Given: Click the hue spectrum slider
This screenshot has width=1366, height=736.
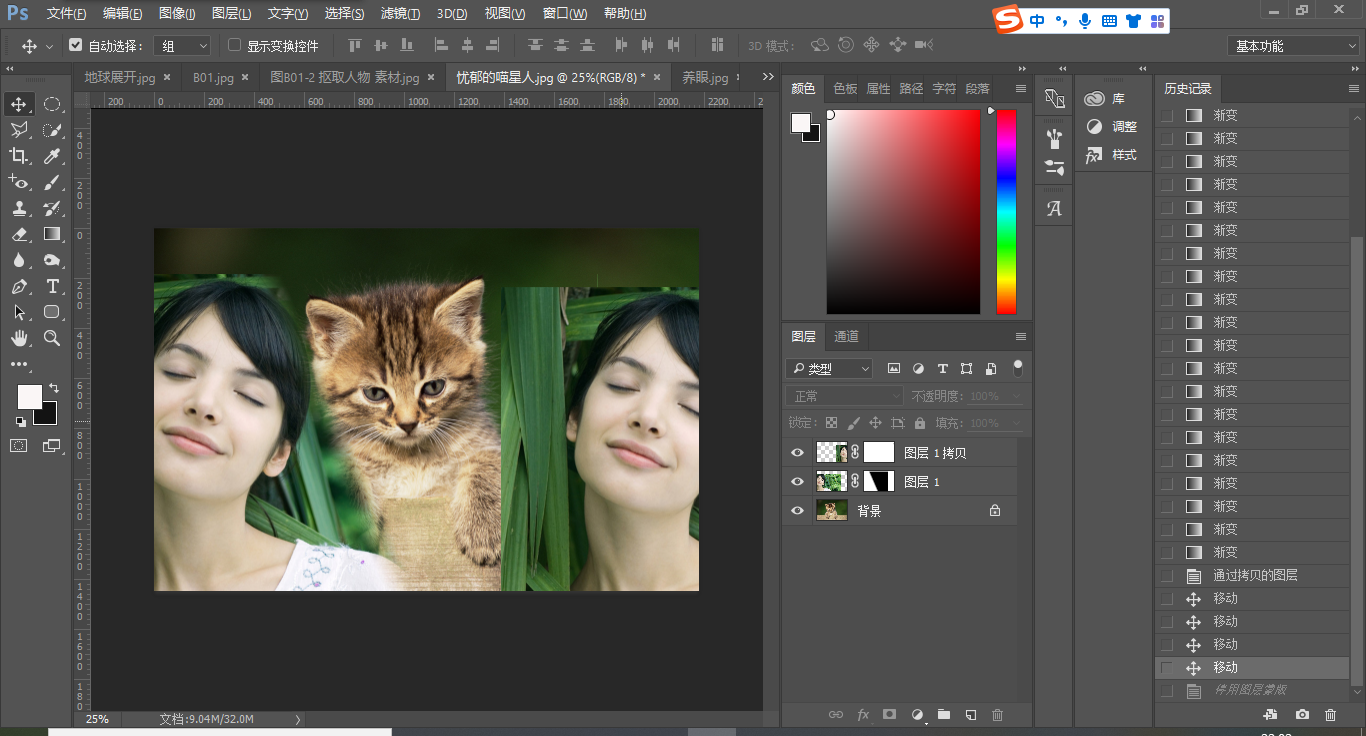Looking at the screenshot, I should coord(1006,212).
